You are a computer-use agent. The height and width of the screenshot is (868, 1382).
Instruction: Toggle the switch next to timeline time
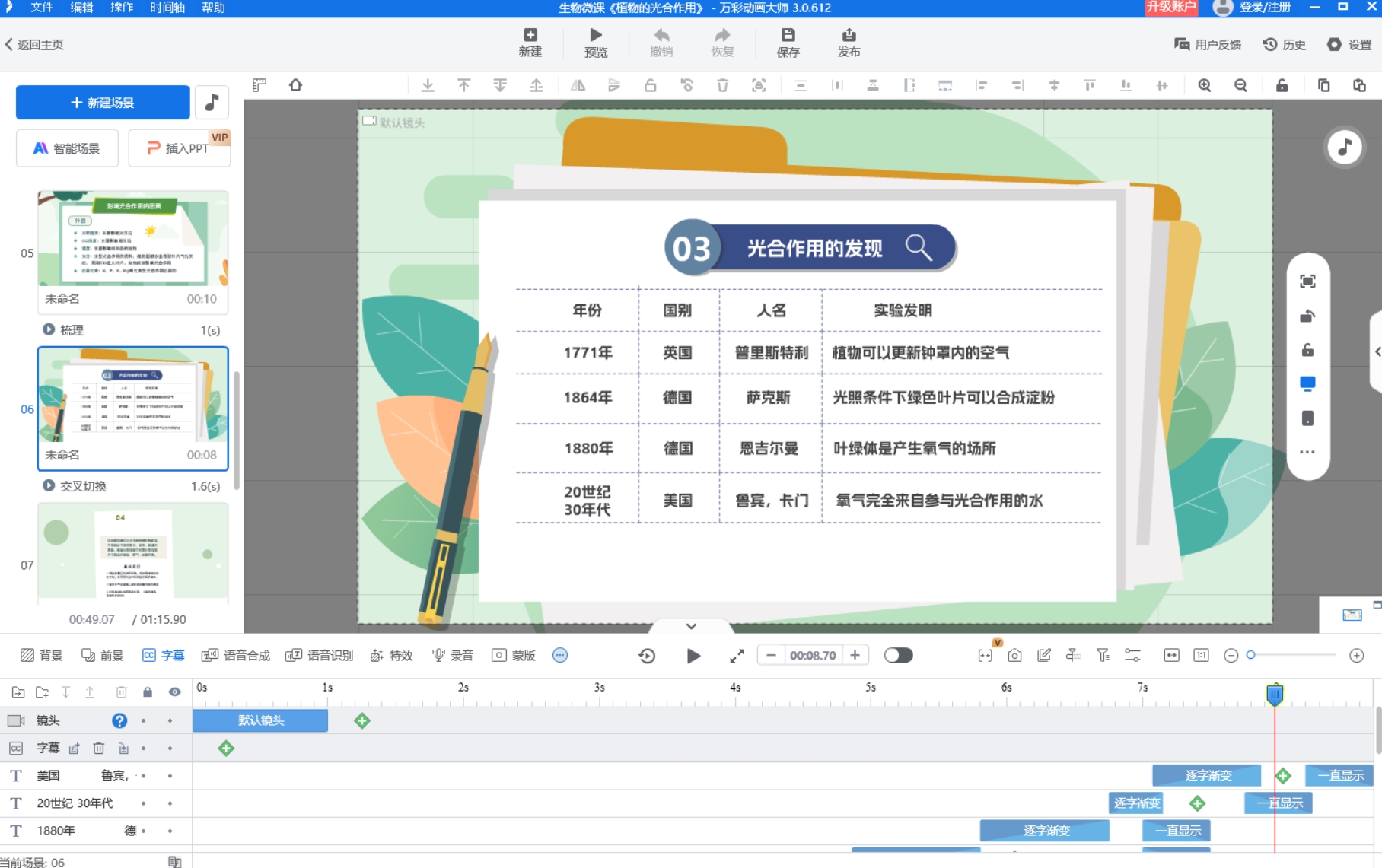coord(899,655)
